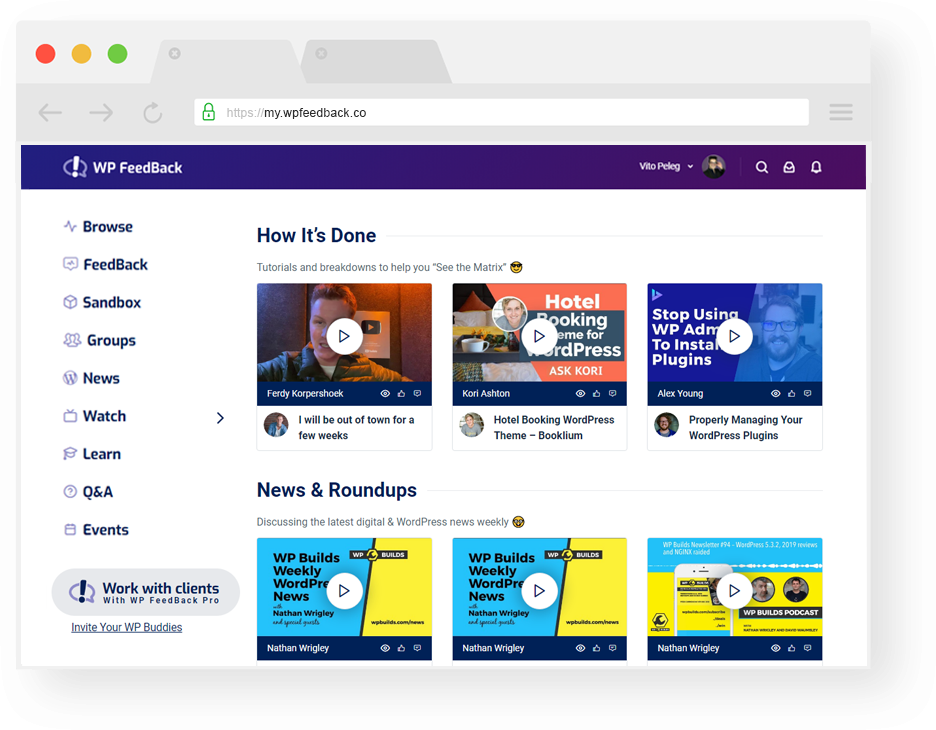Open the notifications bell icon

coord(816,167)
